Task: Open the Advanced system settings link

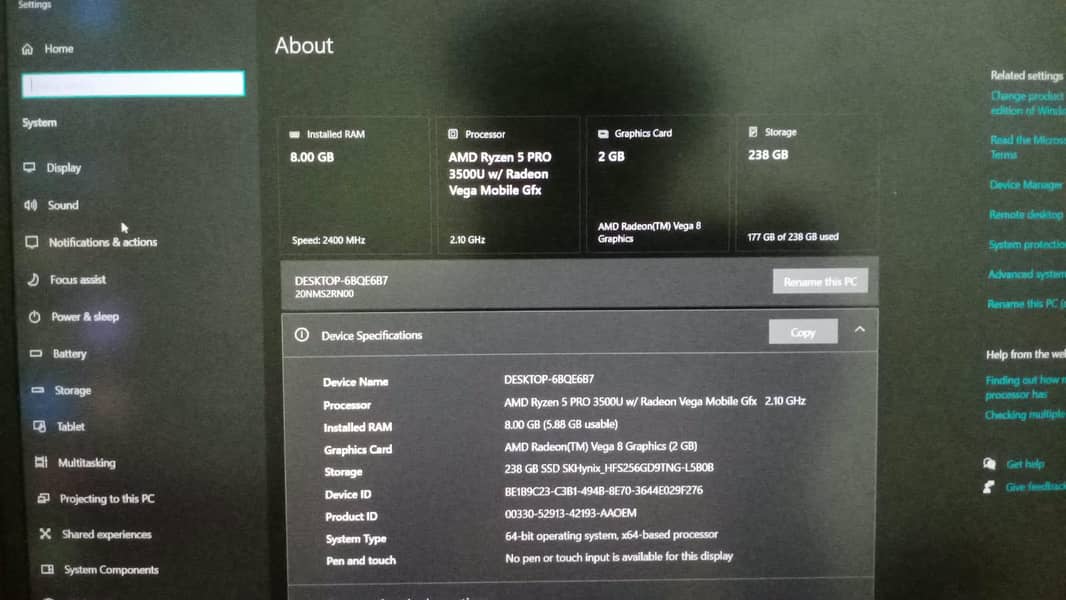Action: pyautogui.click(x=1027, y=275)
